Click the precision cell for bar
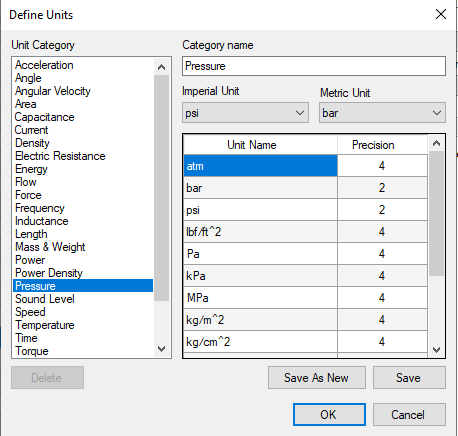 pos(382,188)
